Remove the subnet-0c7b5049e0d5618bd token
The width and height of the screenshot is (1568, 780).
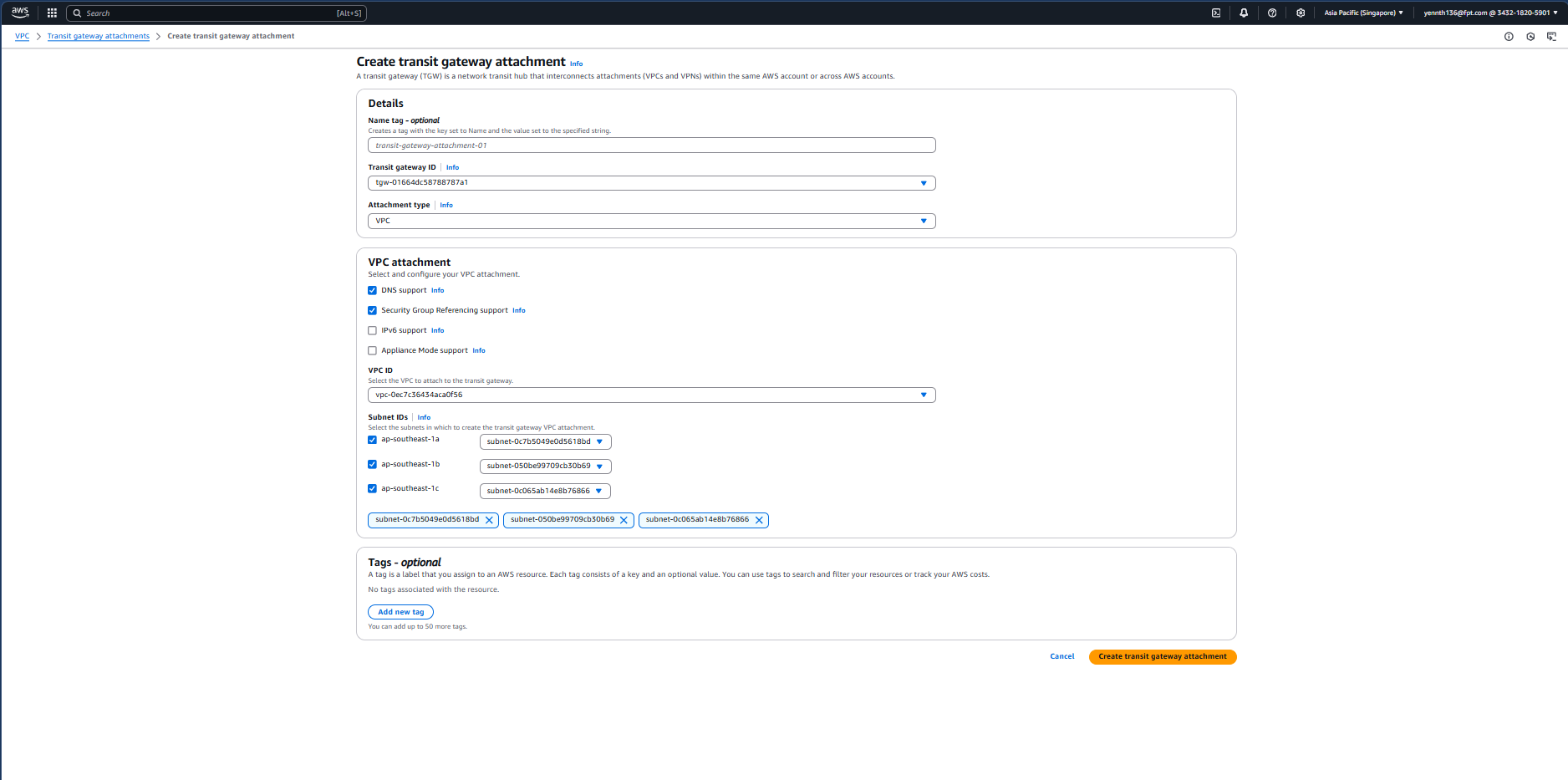(489, 520)
